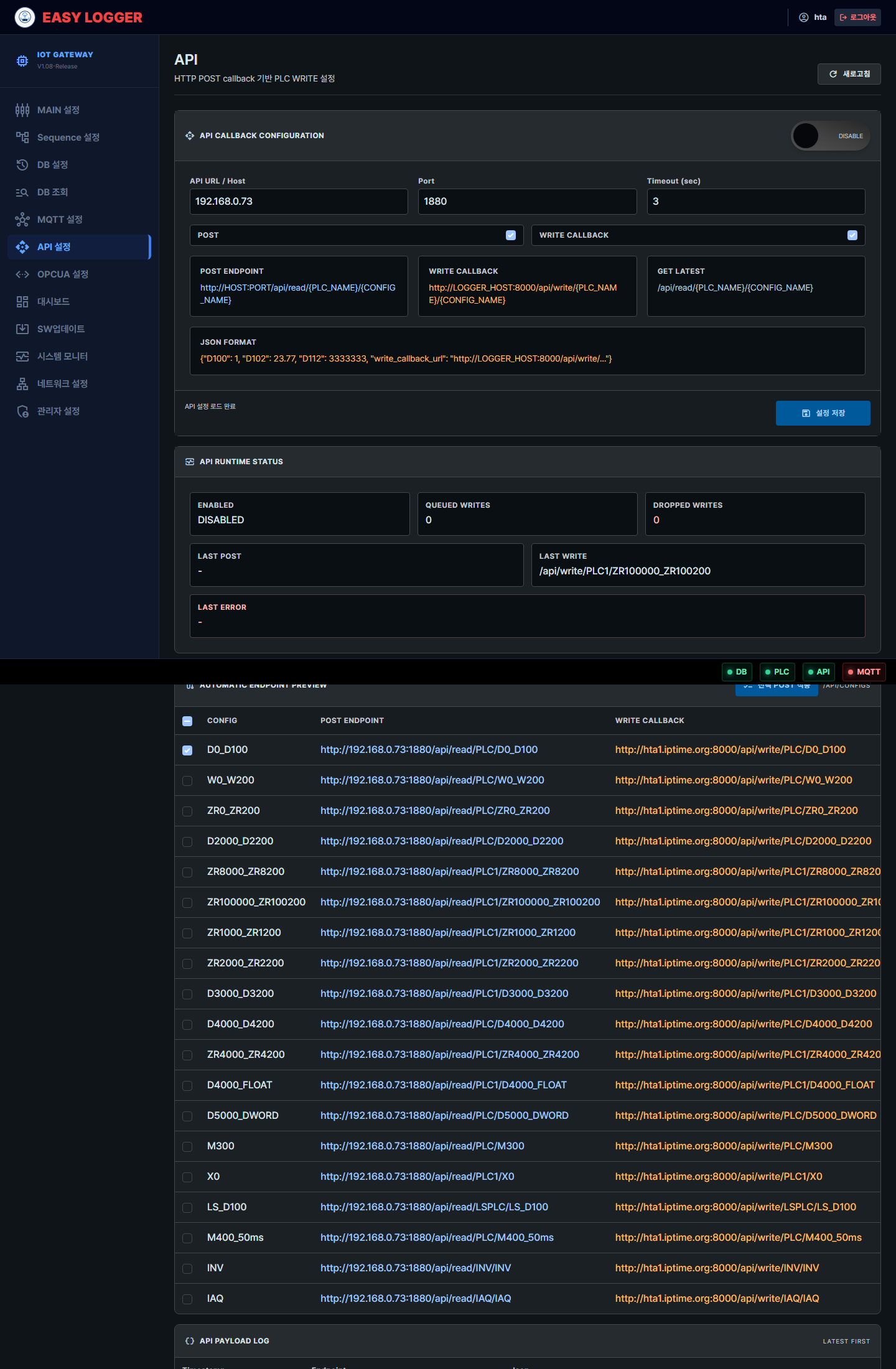Click the GET LATEST endpoint path
This screenshot has width=896, height=1369.
pos(735,288)
